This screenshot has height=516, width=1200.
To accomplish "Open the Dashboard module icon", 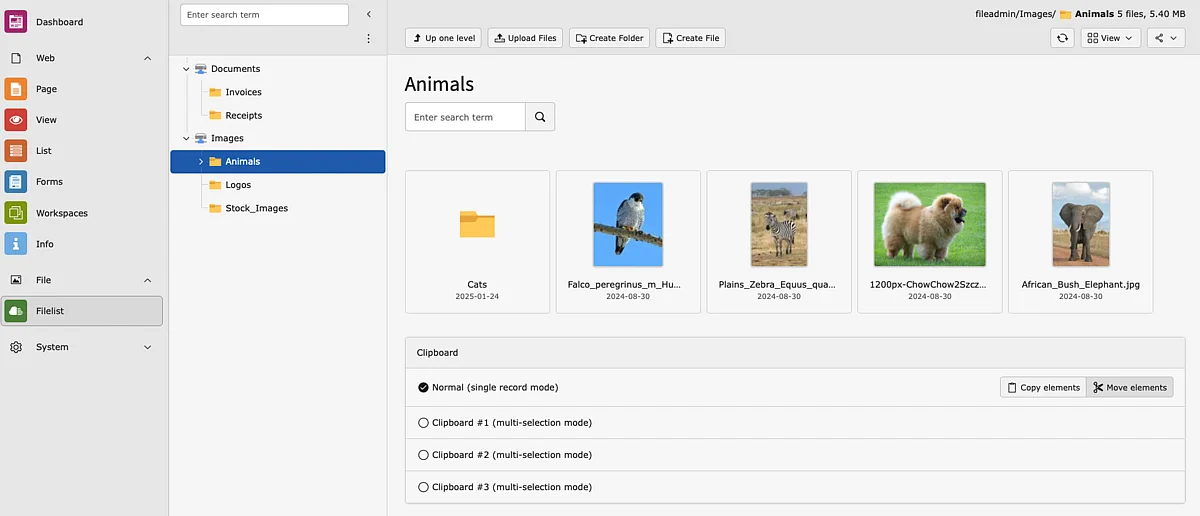I will pyautogui.click(x=16, y=22).
